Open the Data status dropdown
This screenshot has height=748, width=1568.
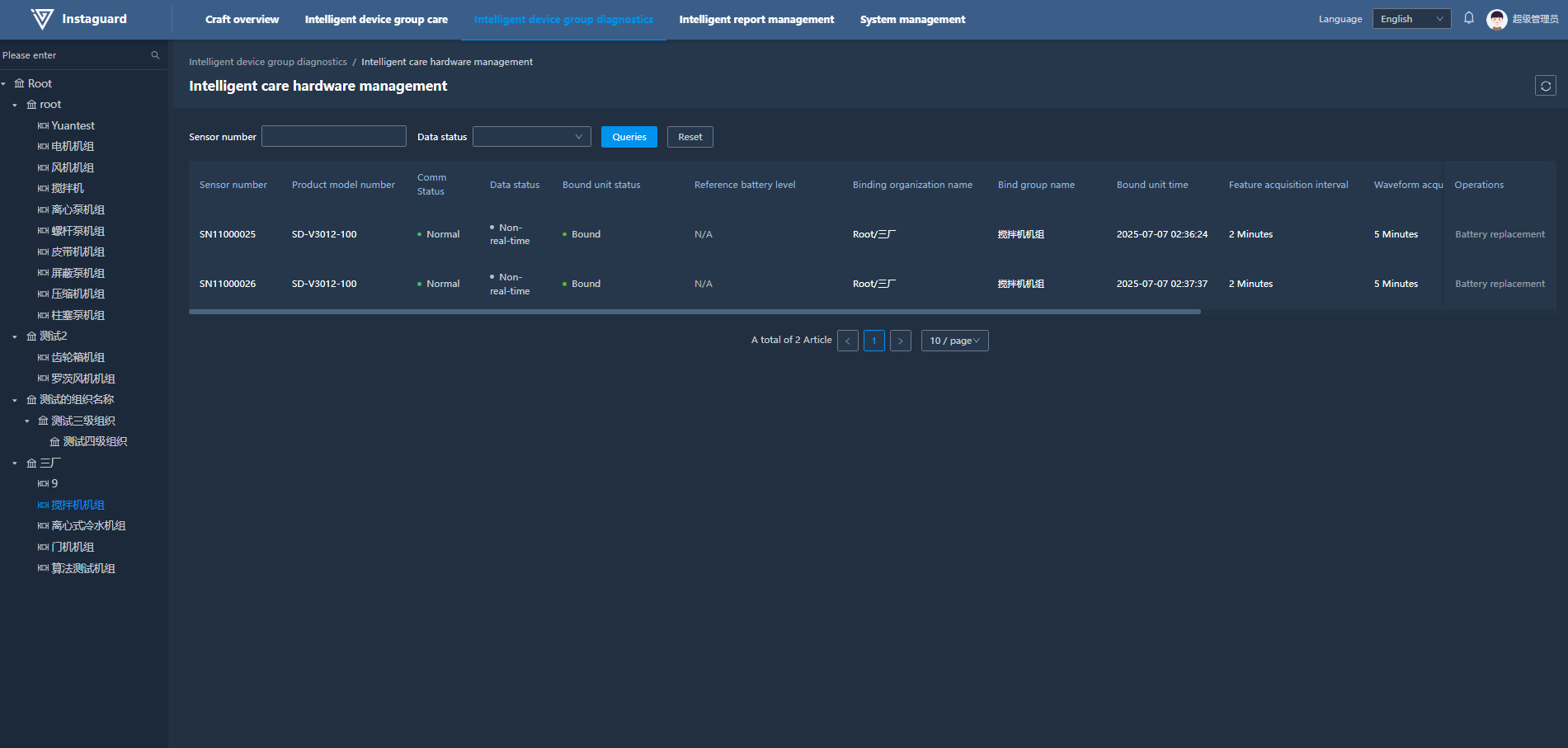[531, 137]
